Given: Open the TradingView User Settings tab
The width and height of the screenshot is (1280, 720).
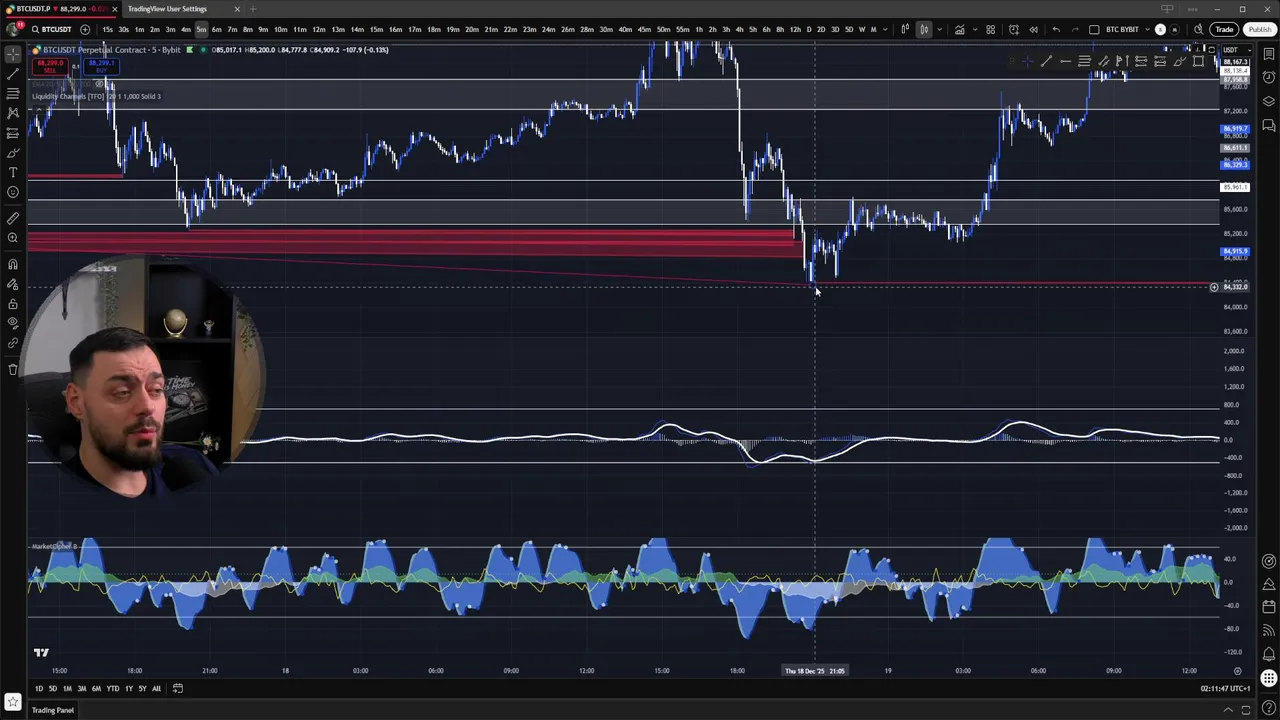Looking at the screenshot, I should tap(167, 9).
